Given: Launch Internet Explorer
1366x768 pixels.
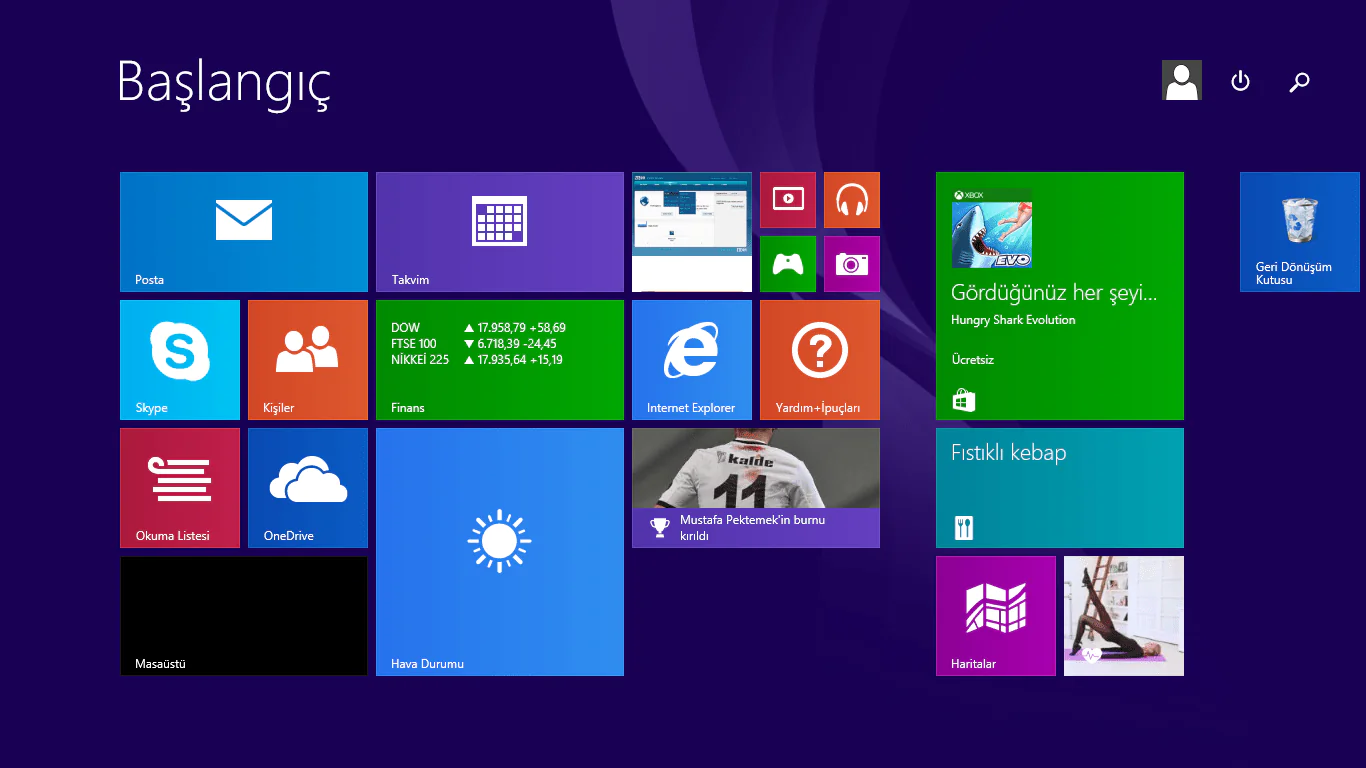Looking at the screenshot, I should [x=691, y=359].
